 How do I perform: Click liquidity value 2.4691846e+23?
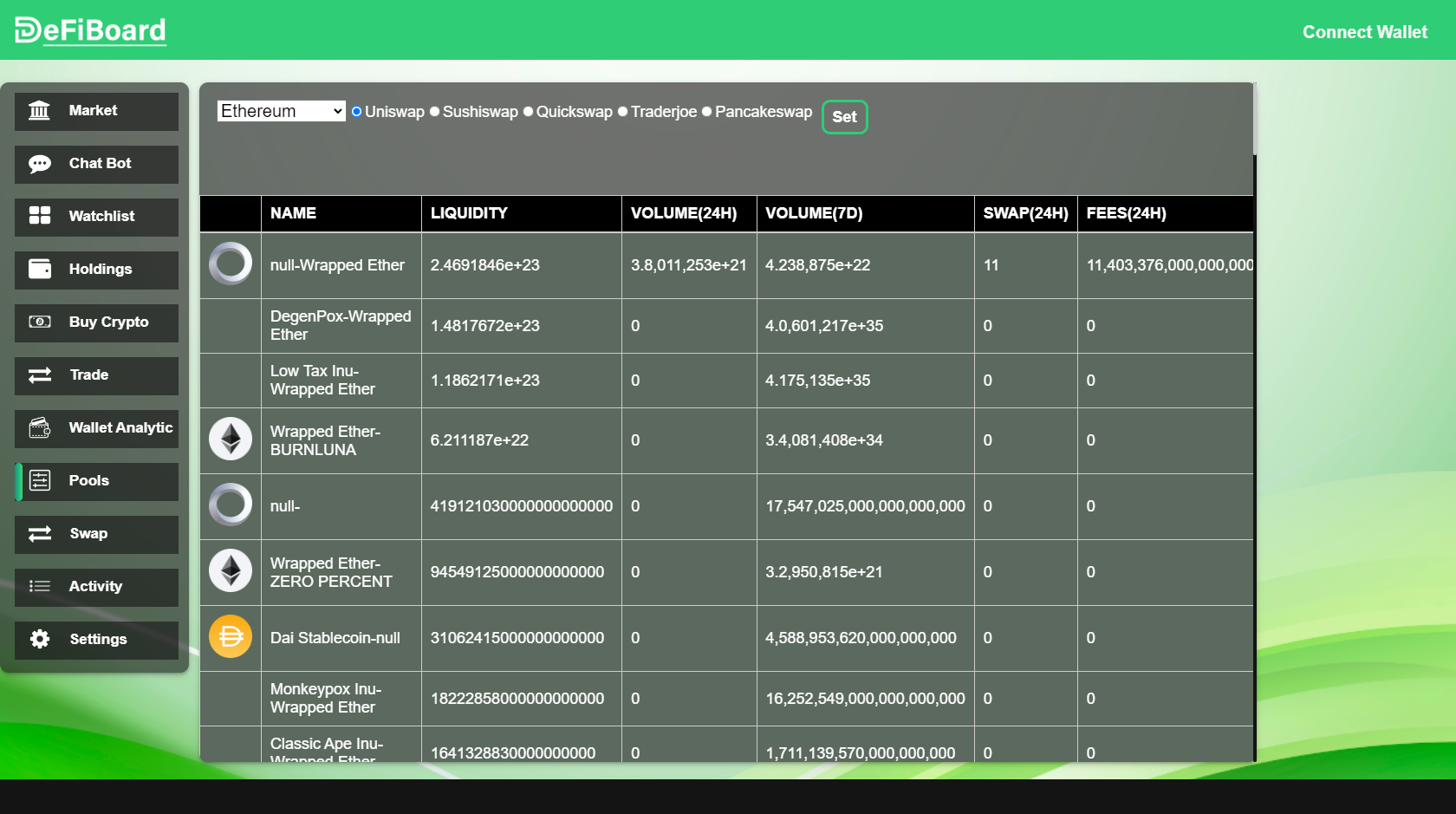(485, 265)
